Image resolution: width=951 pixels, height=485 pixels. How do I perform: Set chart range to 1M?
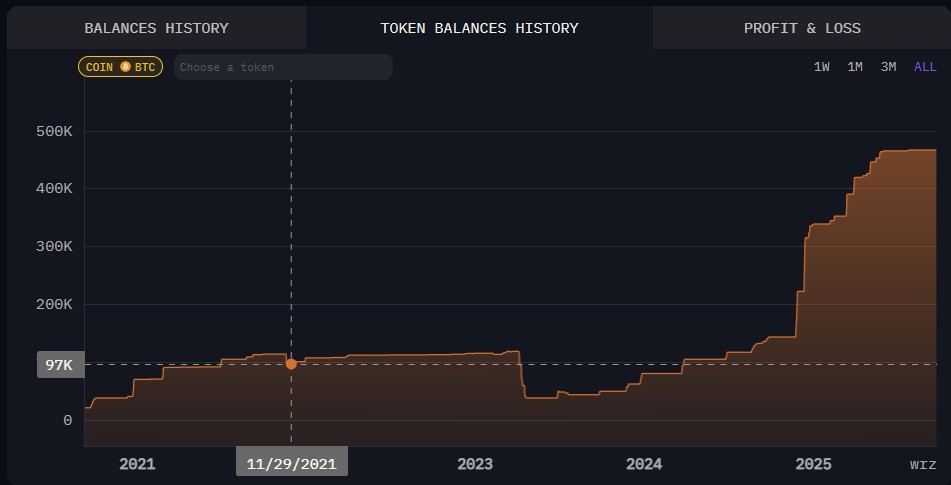855,67
